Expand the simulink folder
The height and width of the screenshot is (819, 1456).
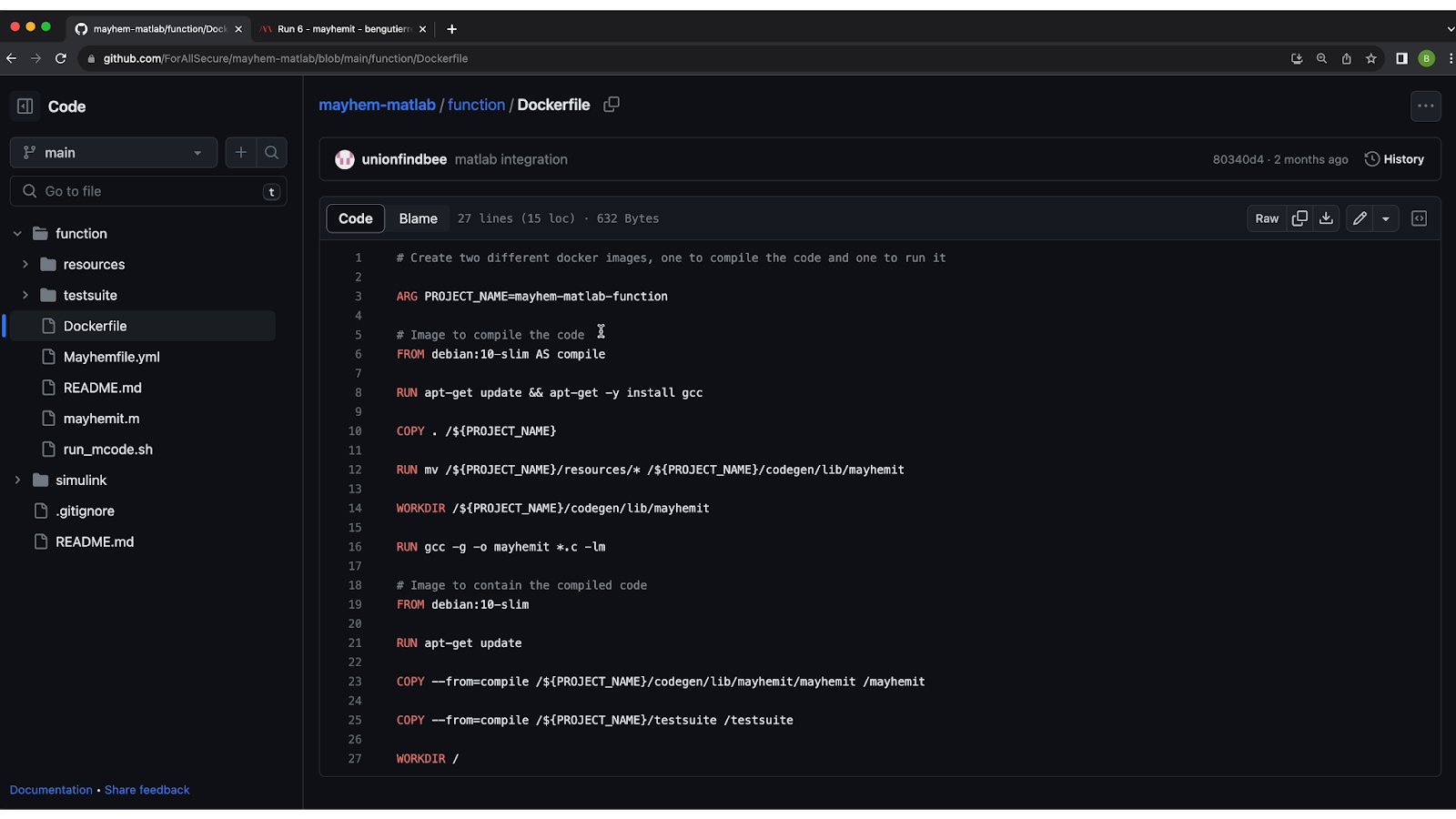pyautogui.click(x=17, y=480)
